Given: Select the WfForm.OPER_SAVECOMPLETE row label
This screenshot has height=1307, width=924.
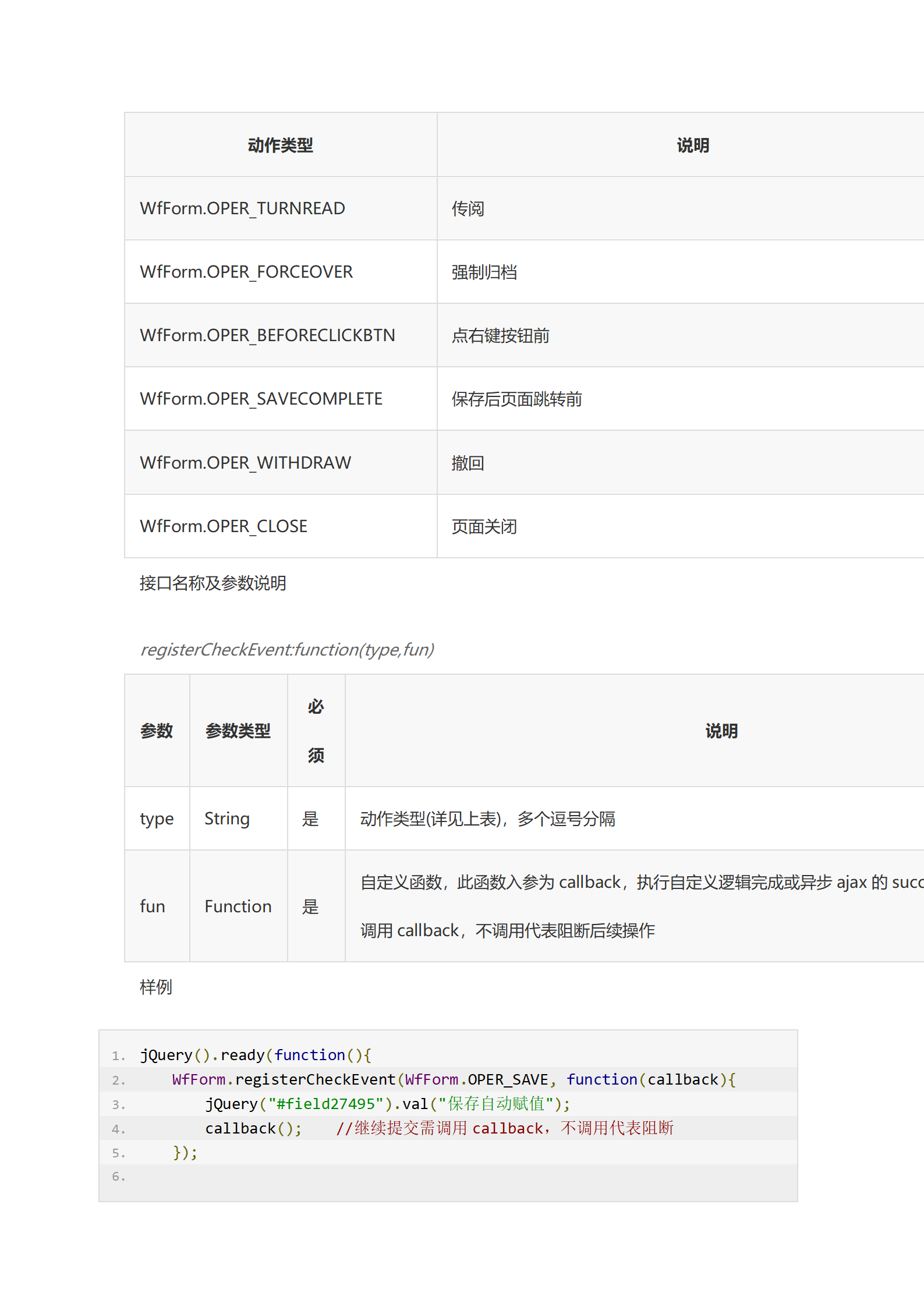Looking at the screenshot, I should click(261, 399).
